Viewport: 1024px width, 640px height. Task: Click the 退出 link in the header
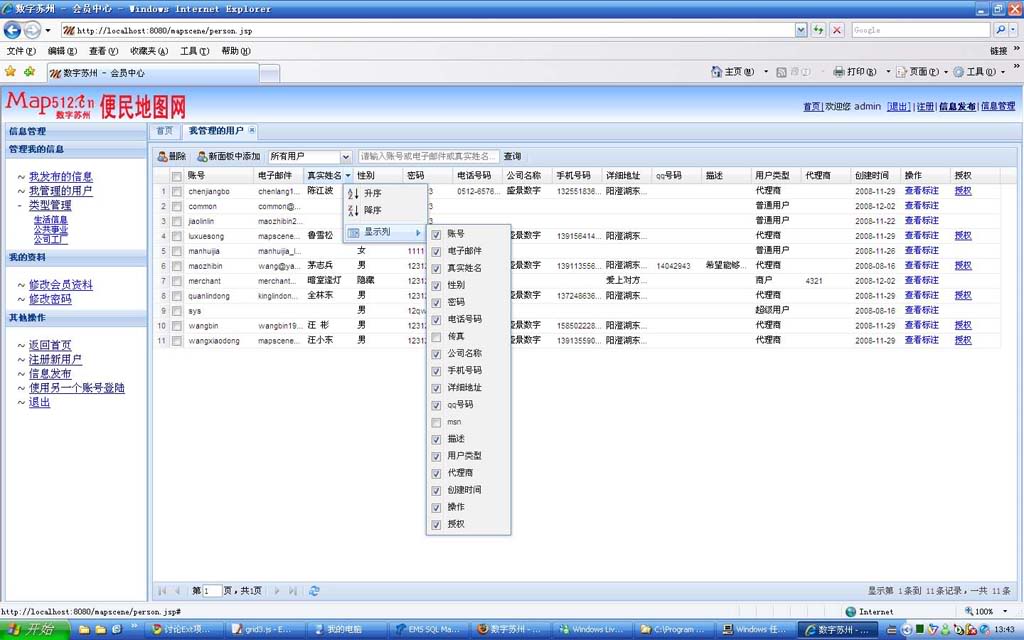click(899, 106)
